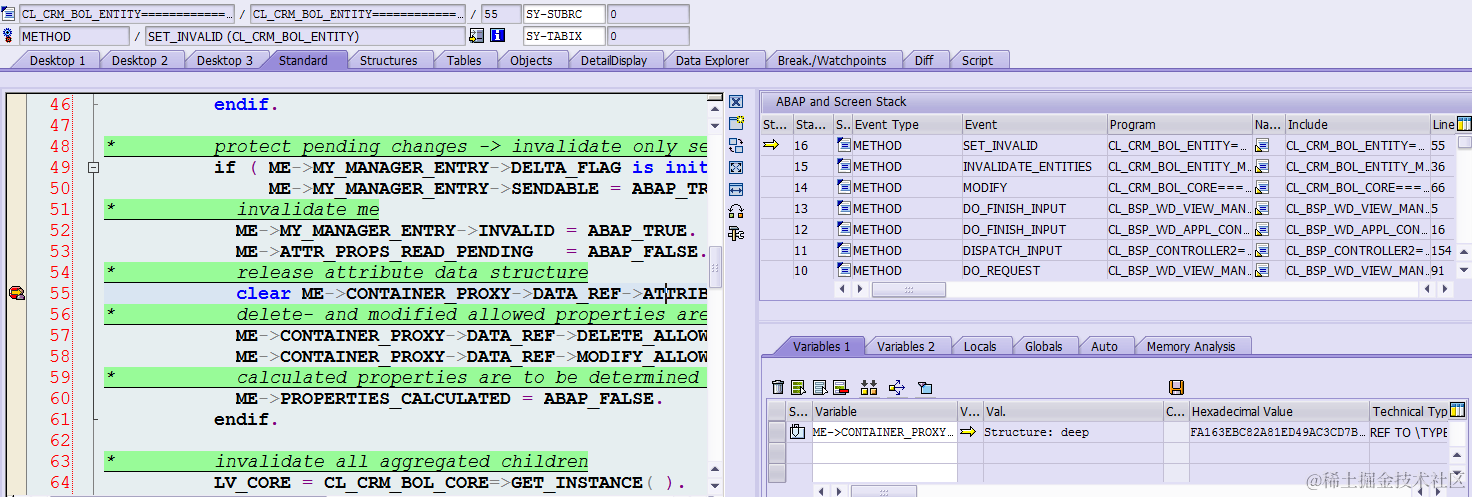The width and height of the screenshot is (1472, 497).
Task: Click the blue information icon
Action: [x=497, y=36]
